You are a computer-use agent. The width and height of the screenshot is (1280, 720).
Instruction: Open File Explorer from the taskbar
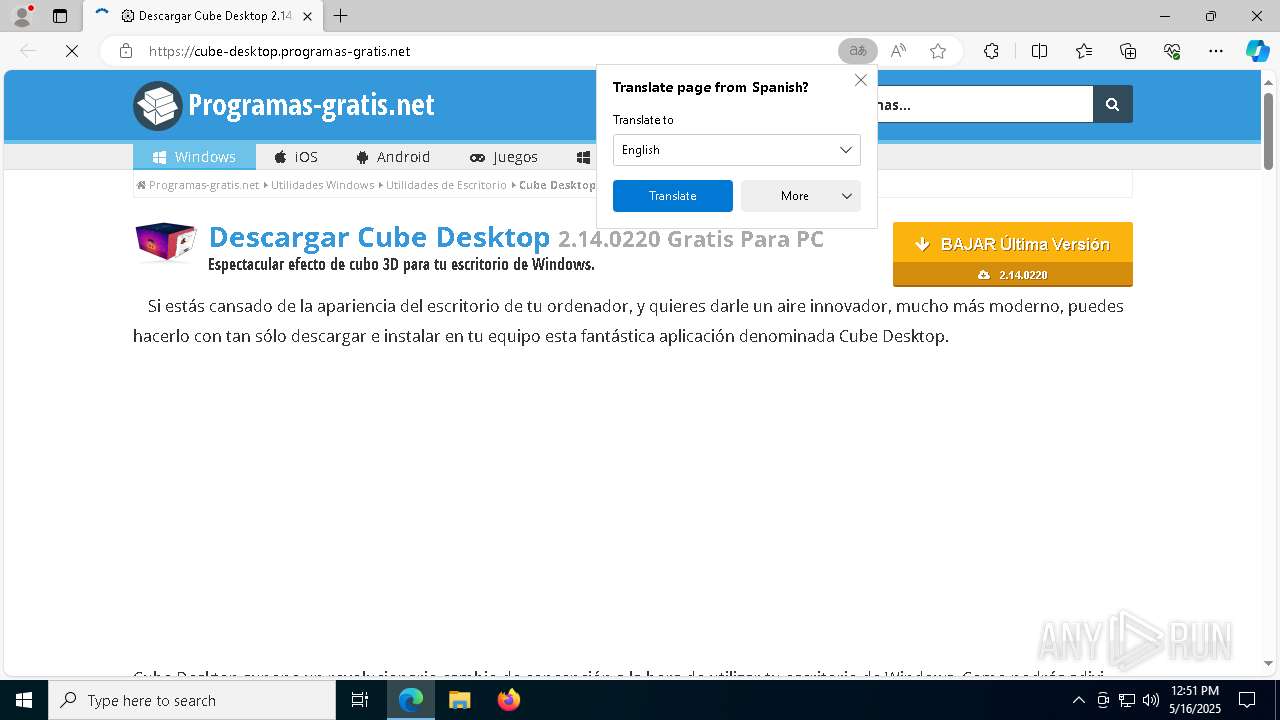tap(460, 700)
